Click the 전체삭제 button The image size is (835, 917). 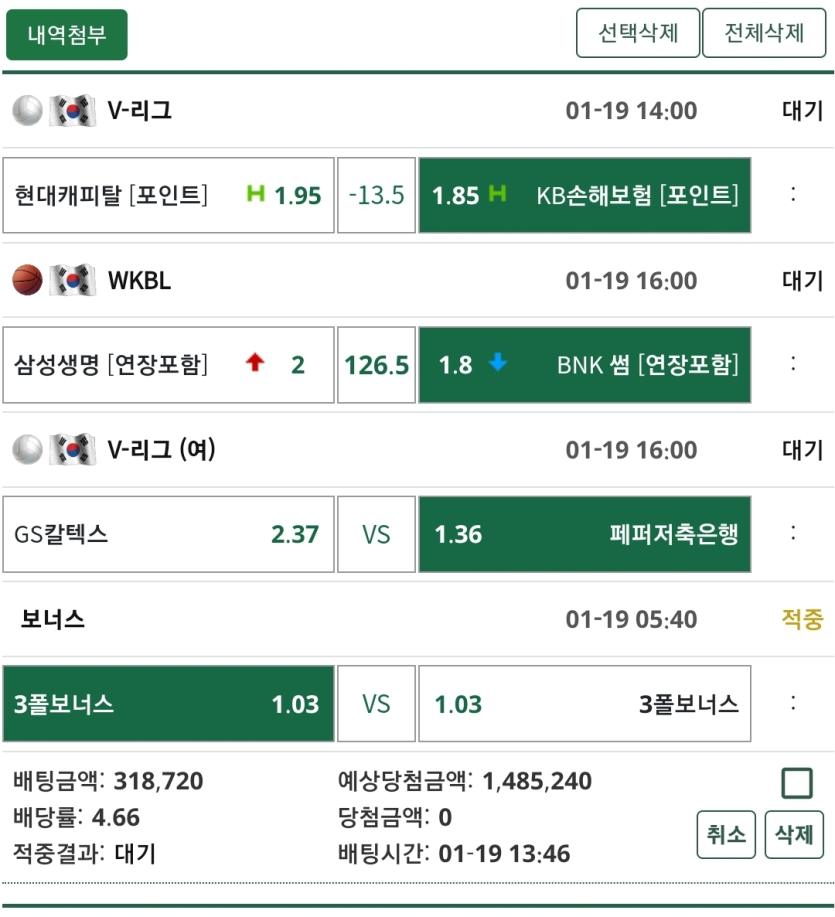pos(765,33)
